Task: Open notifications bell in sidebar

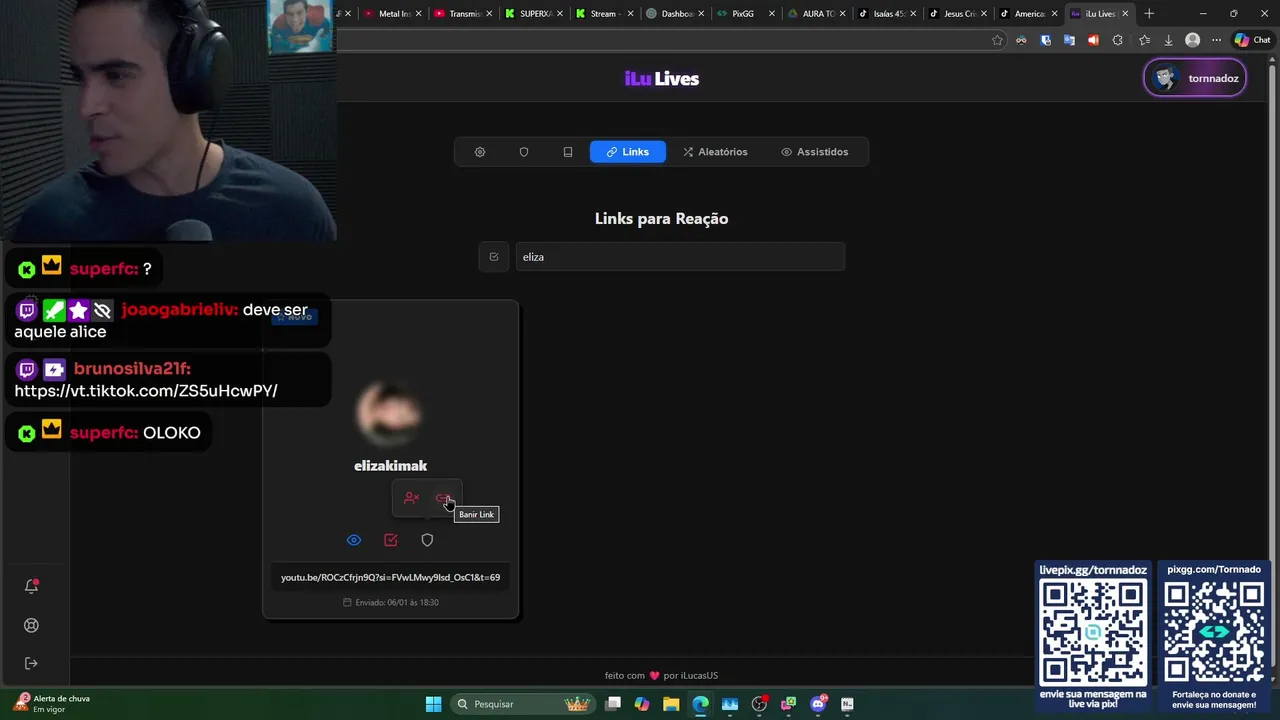Action: pos(31,587)
